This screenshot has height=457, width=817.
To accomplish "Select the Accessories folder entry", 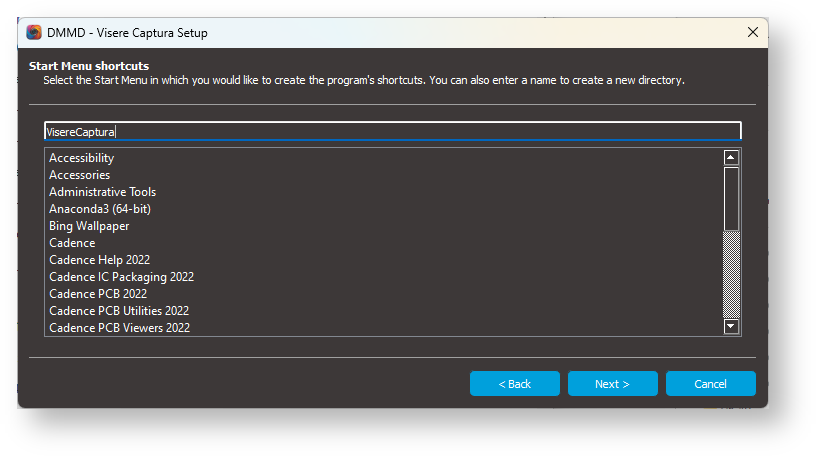I will (x=80, y=175).
